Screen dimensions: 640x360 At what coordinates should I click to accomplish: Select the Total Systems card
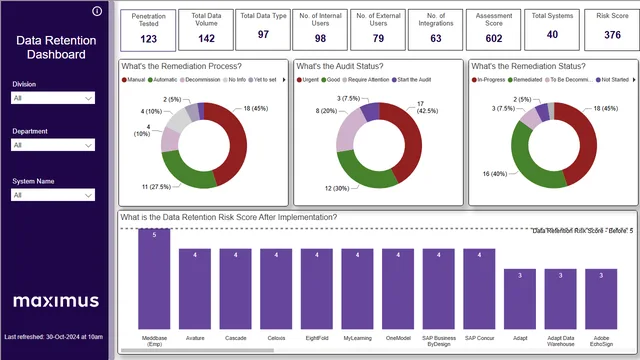[x=552, y=30]
